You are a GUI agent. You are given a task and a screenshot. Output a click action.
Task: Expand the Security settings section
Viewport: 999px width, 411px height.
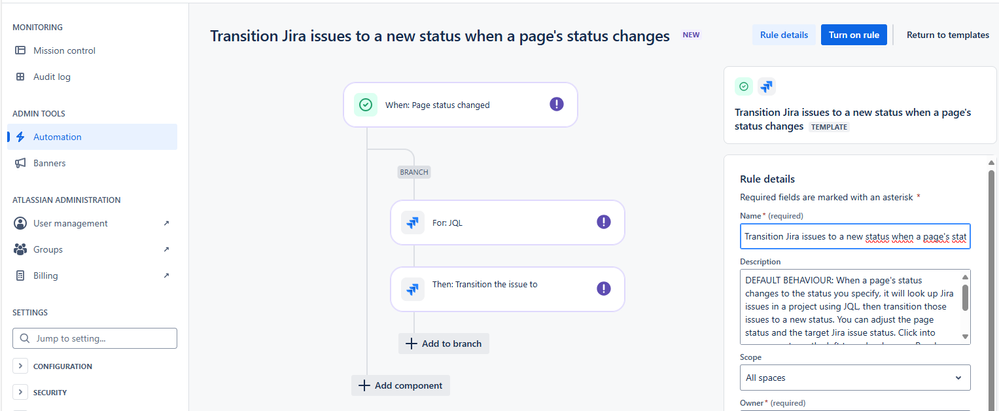click(x=21, y=393)
